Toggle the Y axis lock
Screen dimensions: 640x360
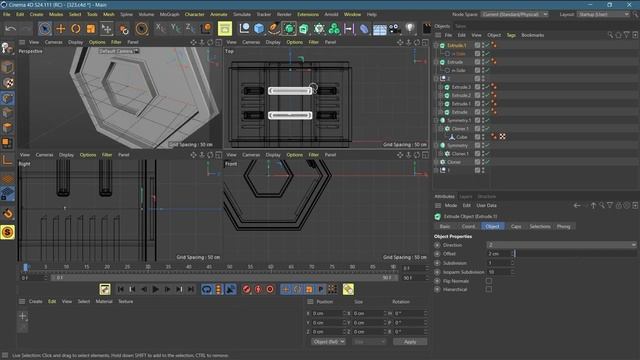[x=176, y=28]
